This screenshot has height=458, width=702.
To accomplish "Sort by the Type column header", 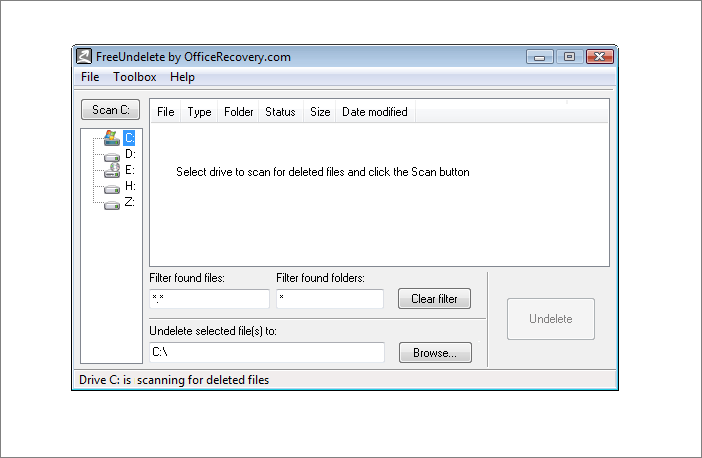I will click(x=199, y=112).
